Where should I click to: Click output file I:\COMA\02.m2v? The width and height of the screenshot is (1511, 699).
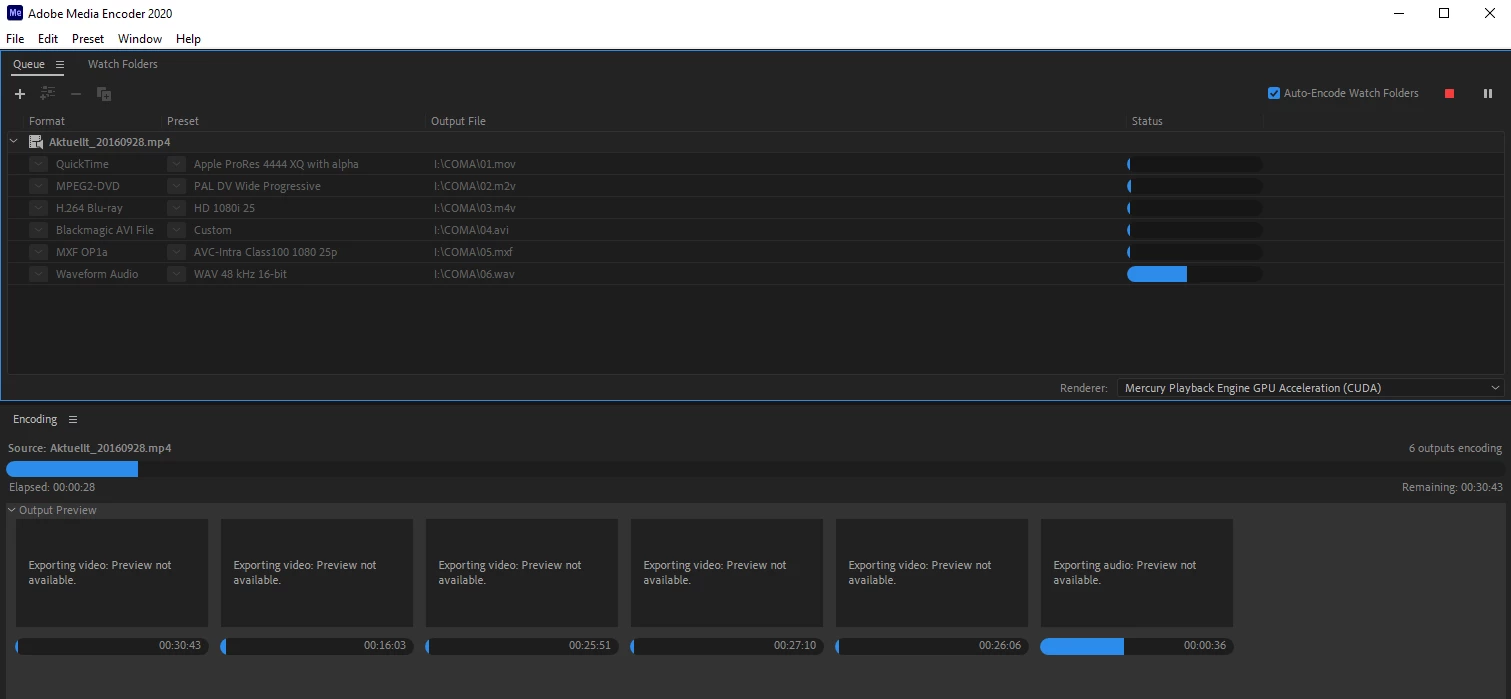(475, 186)
